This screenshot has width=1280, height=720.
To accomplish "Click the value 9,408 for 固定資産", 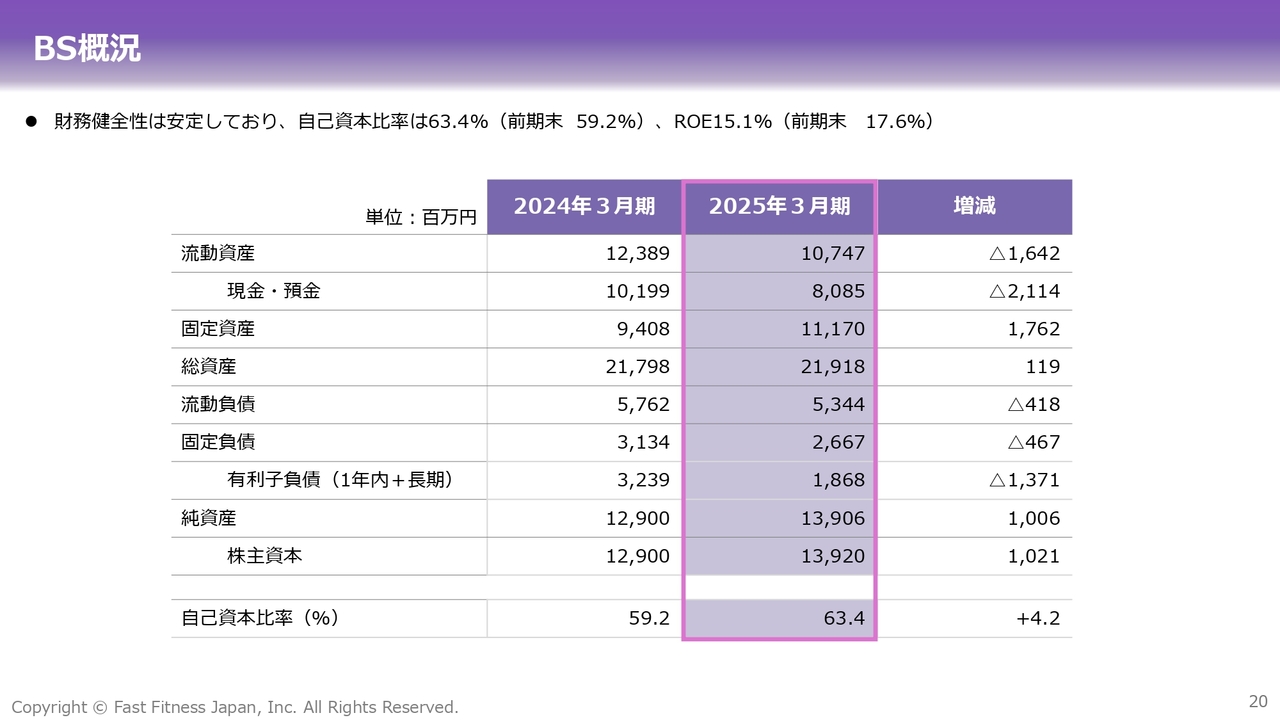I will [x=643, y=329].
